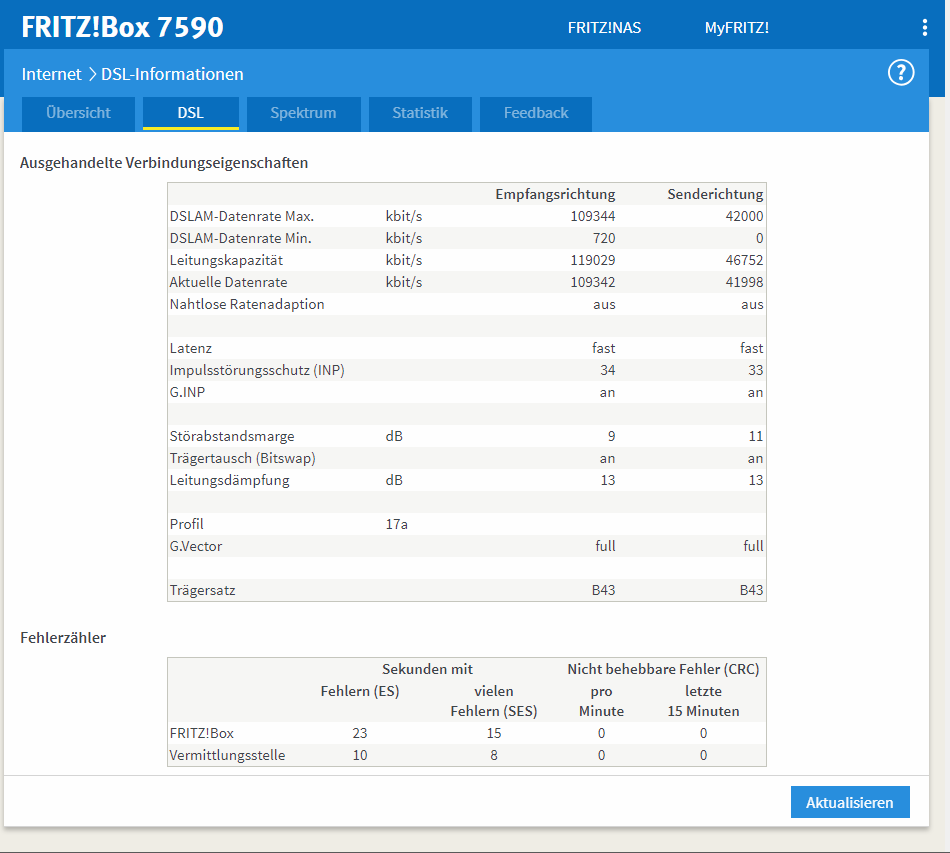Viewport: 950px width, 853px height.
Task: Click the DSL-Informationen breadcrumb
Action: pos(172,74)
